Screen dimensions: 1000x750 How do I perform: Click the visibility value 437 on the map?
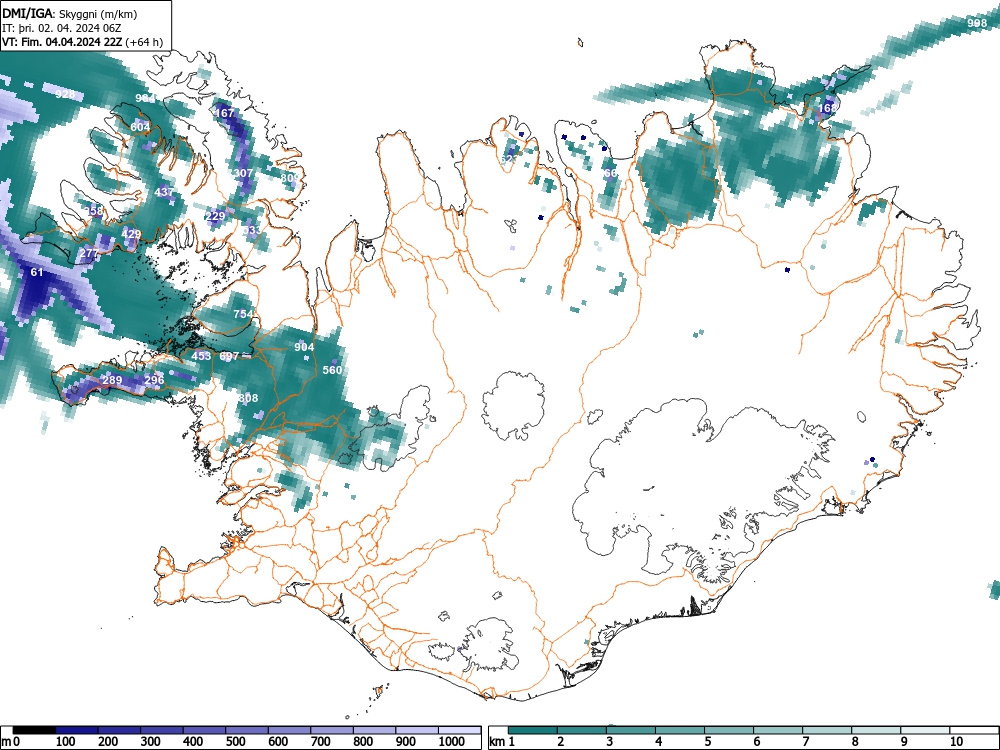164,192
